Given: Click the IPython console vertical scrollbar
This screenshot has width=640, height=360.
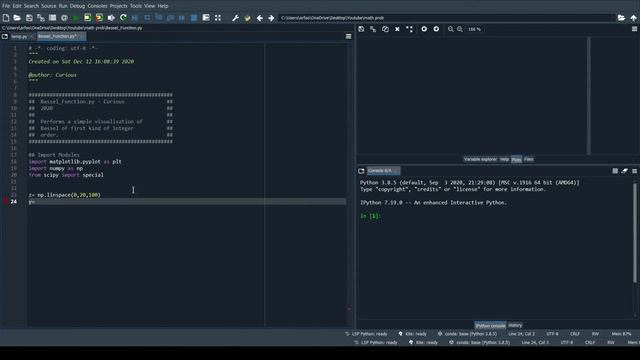Looking at the screenshot, I should click(x=635, y=233).
